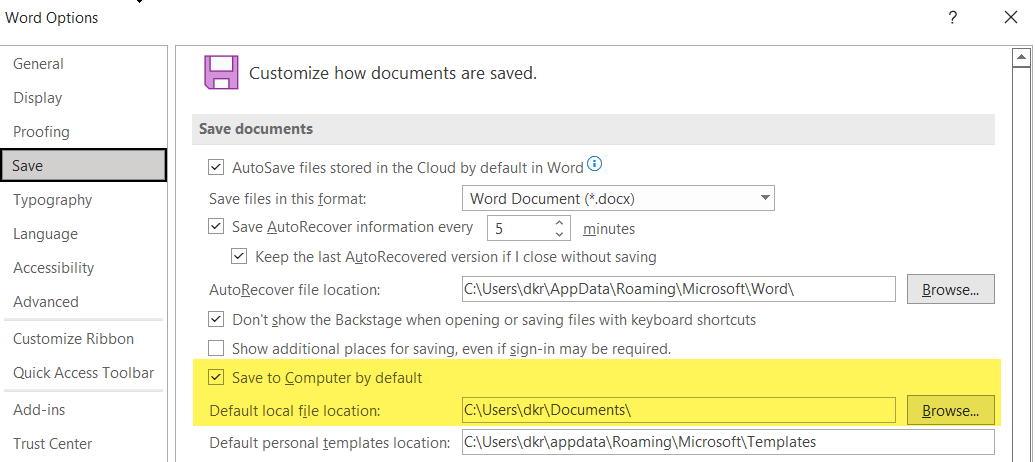Click the vertical scrollbar track
The image size is (1035, 462).
(1022, 264)
